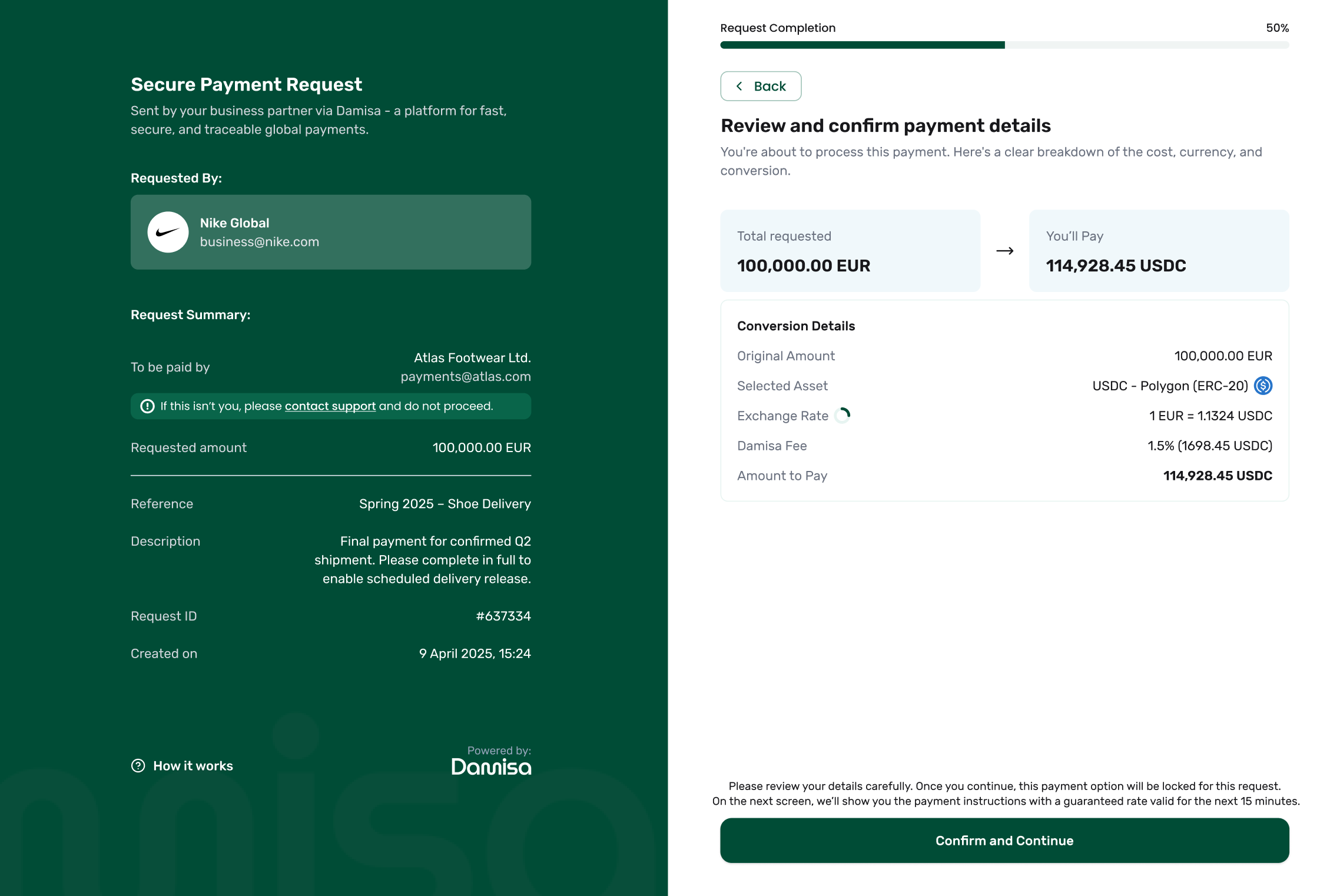The width and height of the screenshot is (1340, 896).
Task: Click the back chevron arrow icon
Action: [739, 86]
